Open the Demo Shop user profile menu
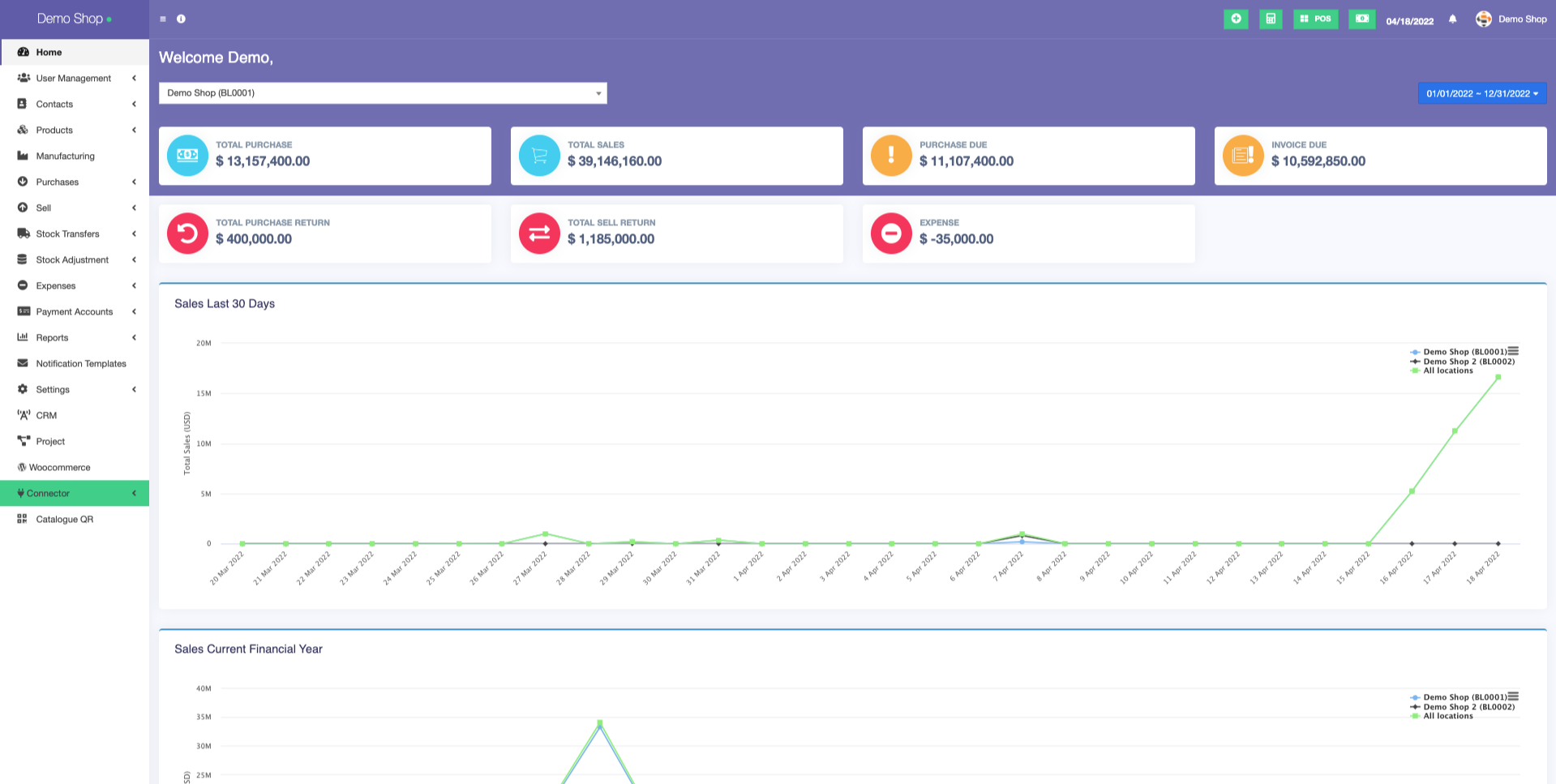Viewport: 1556px width, 784px height. [x=1511, y=19]
